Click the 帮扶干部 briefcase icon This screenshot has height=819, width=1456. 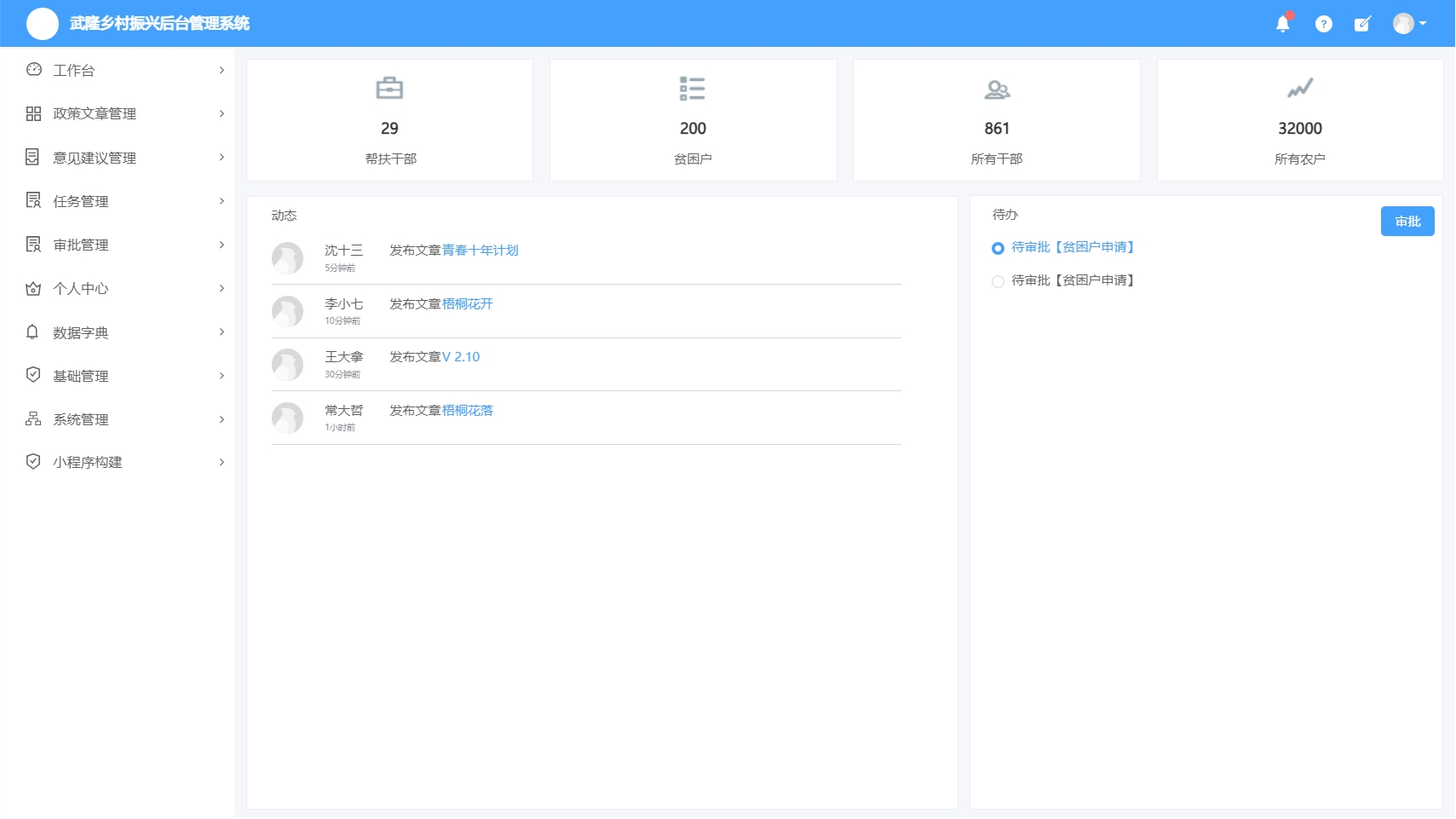pos(389,88)
